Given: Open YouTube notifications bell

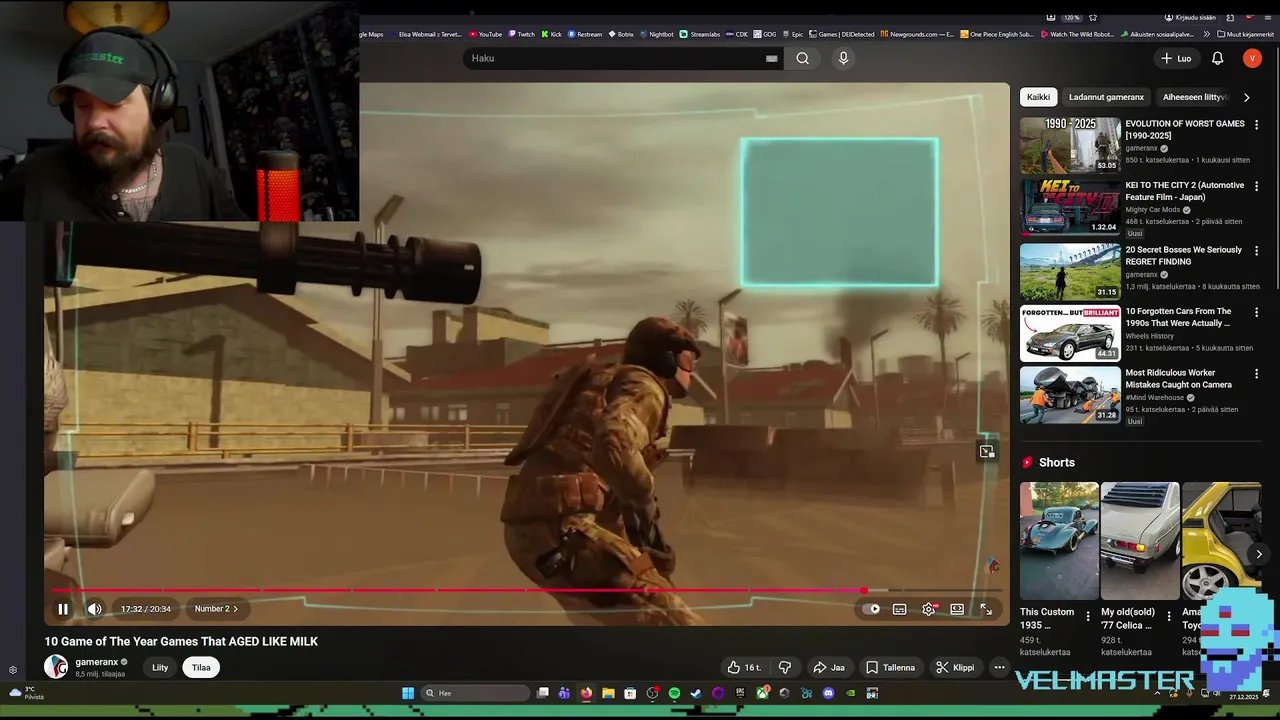Looking at the screenshot, I should point(1217,58).
